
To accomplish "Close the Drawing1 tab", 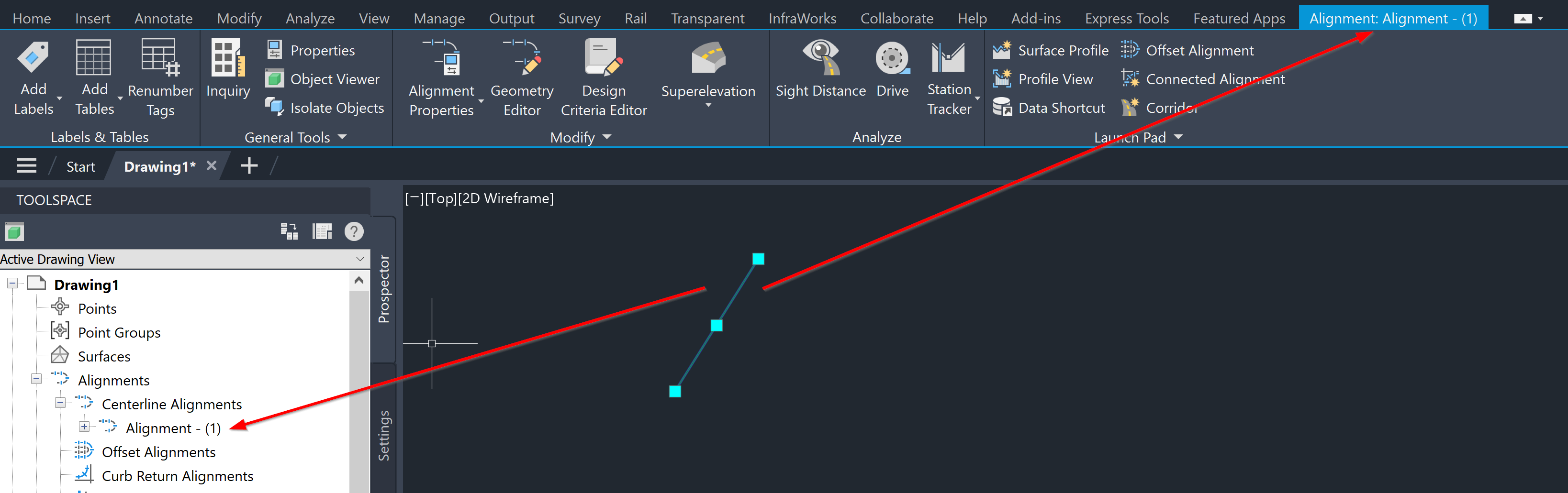I will click(211, 165).
